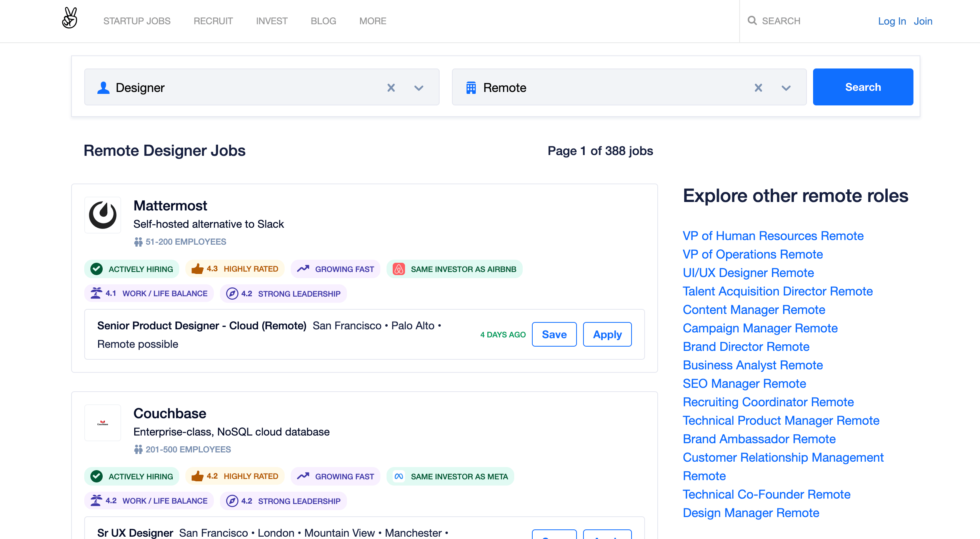Open the Couchbase company name

[169, 413]
